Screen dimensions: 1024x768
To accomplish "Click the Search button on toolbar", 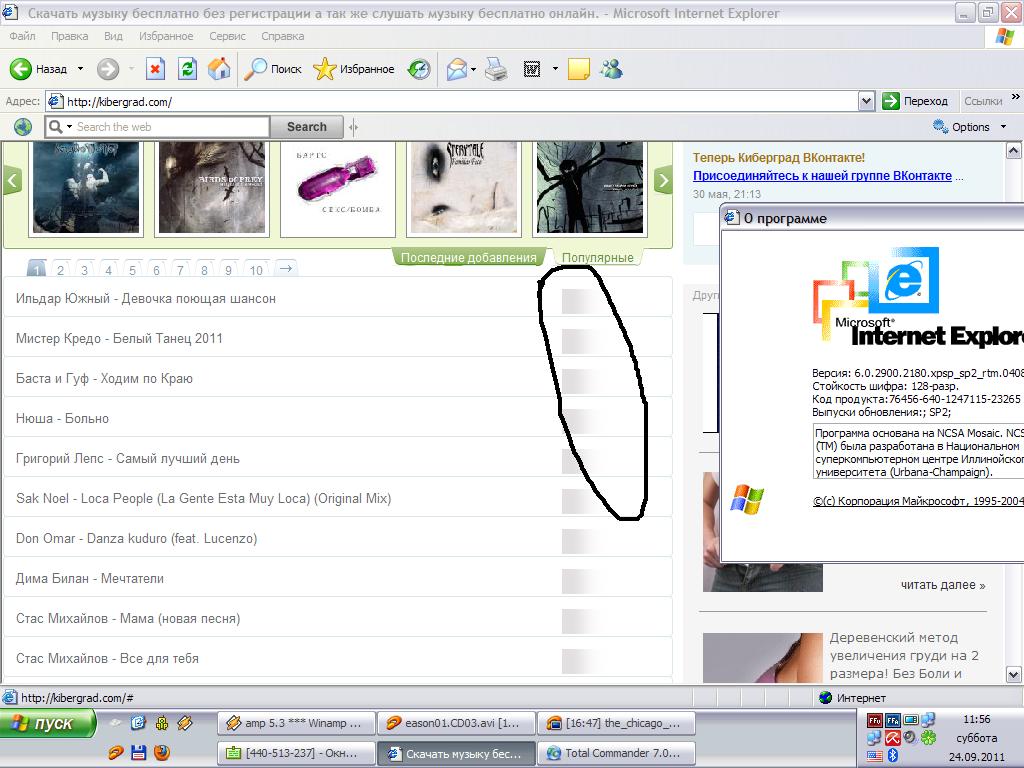I will pos(307,127).
